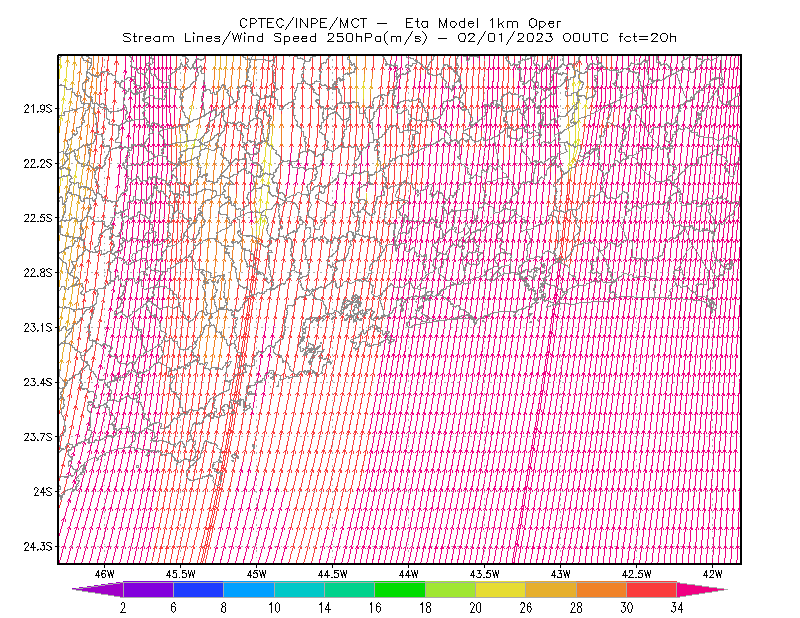Click the magenta right arrow of color bar

(x=702, y=589)
